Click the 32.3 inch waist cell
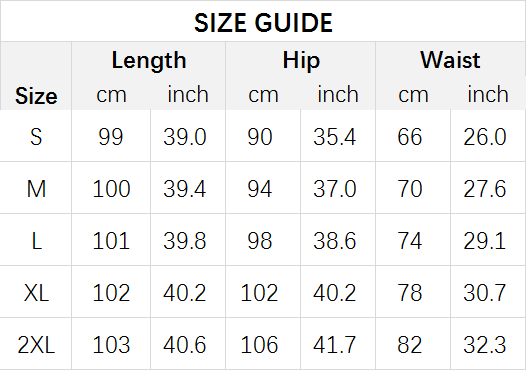This screenshot has height=371, width=527. [484, 345]
